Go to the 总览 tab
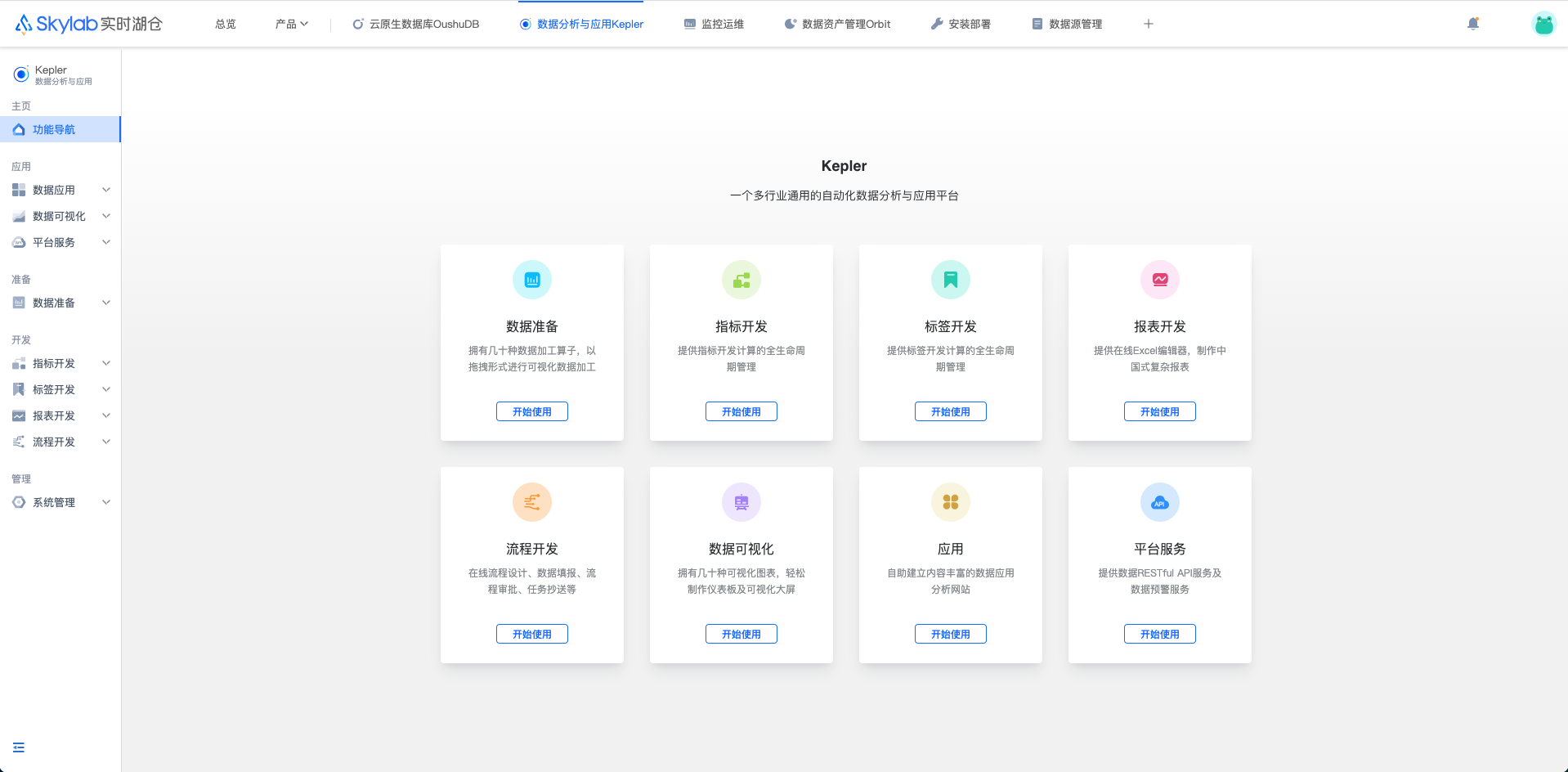 point(226,24)
